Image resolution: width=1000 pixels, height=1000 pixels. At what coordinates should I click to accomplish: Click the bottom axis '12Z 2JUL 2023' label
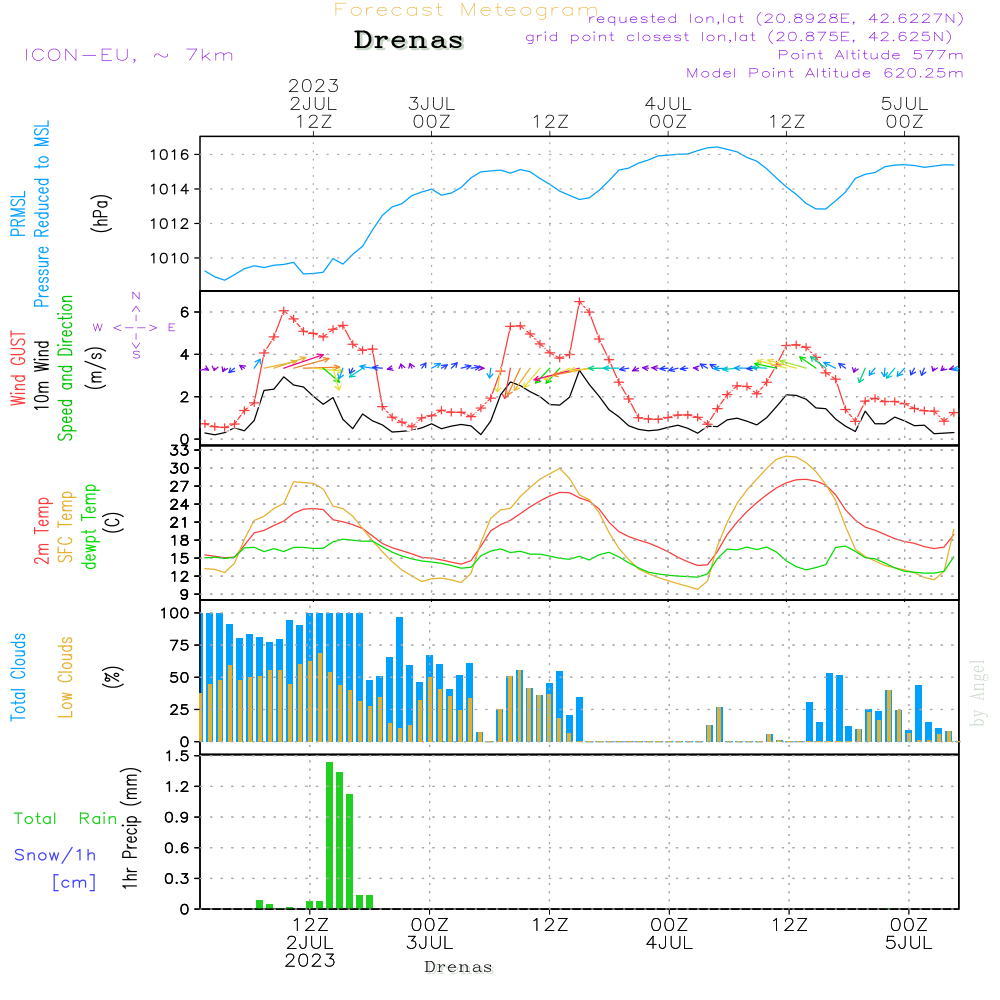311,943
